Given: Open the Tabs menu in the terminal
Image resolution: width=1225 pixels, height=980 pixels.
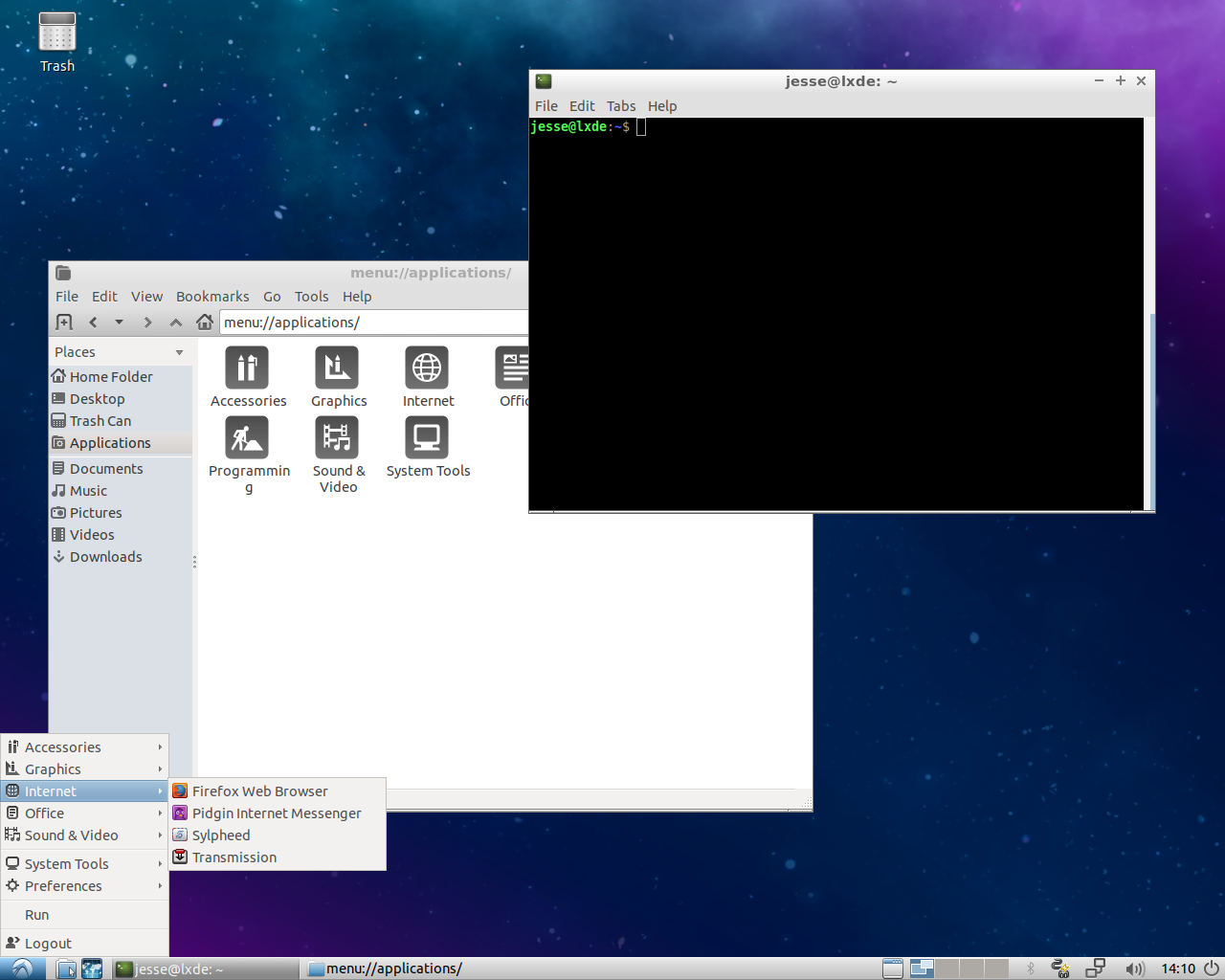Looking at the screenshot, I should (x=621, y=106).
